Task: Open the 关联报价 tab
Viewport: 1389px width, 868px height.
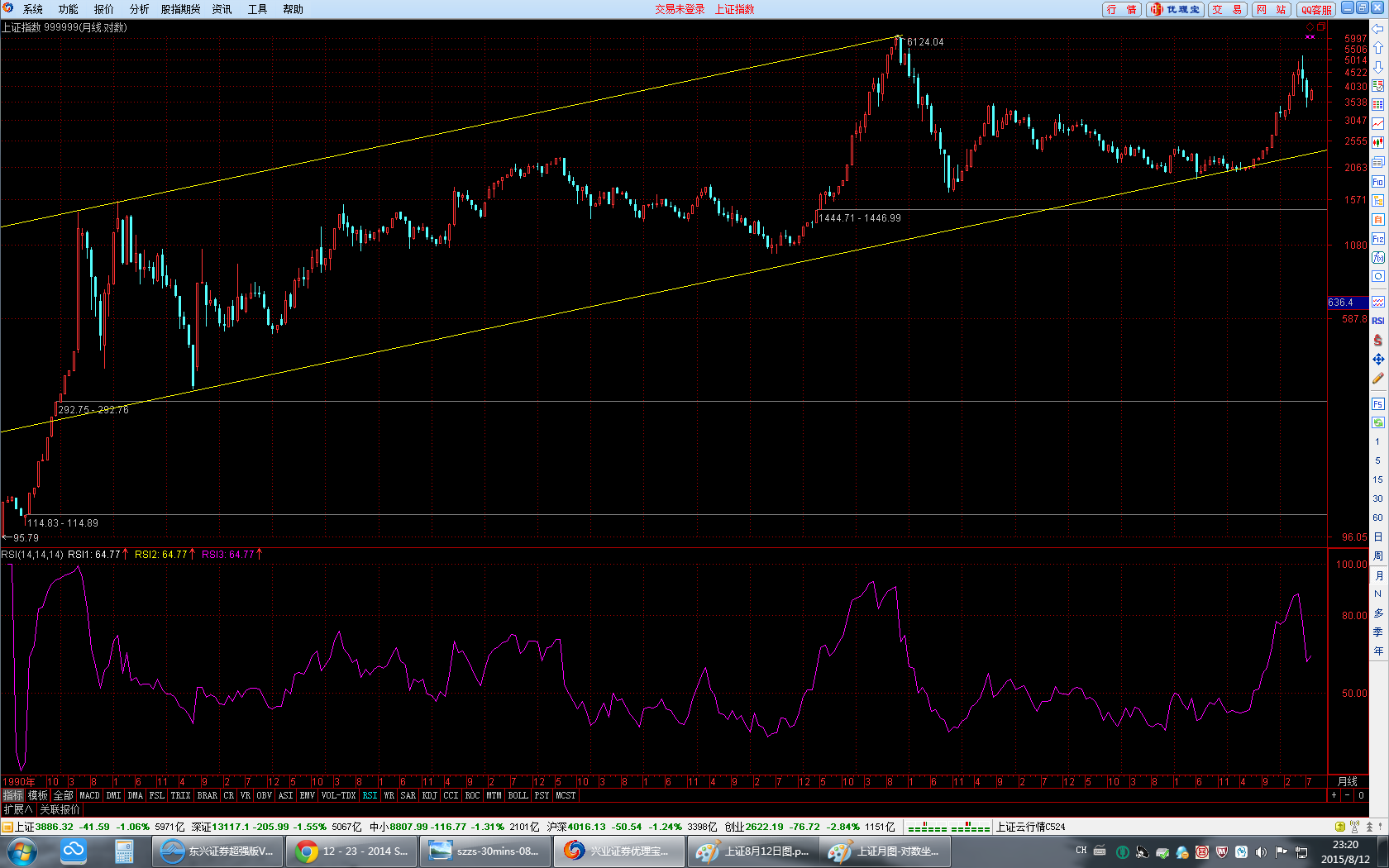Action: (x=60, y=810)
